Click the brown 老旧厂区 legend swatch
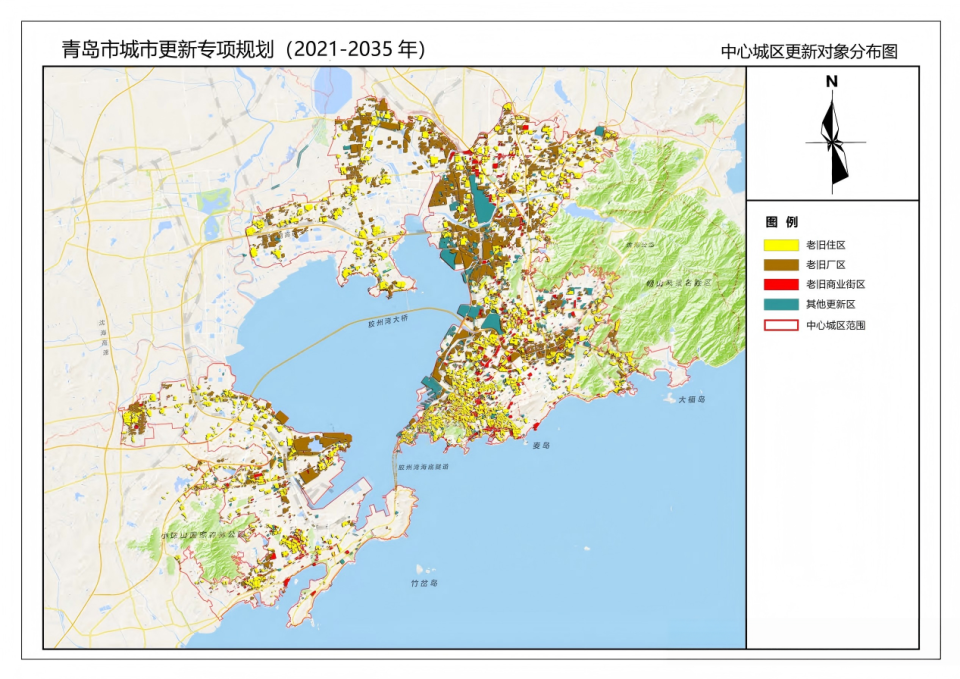This screenshot has width=960, height=679. click(781, 264)
